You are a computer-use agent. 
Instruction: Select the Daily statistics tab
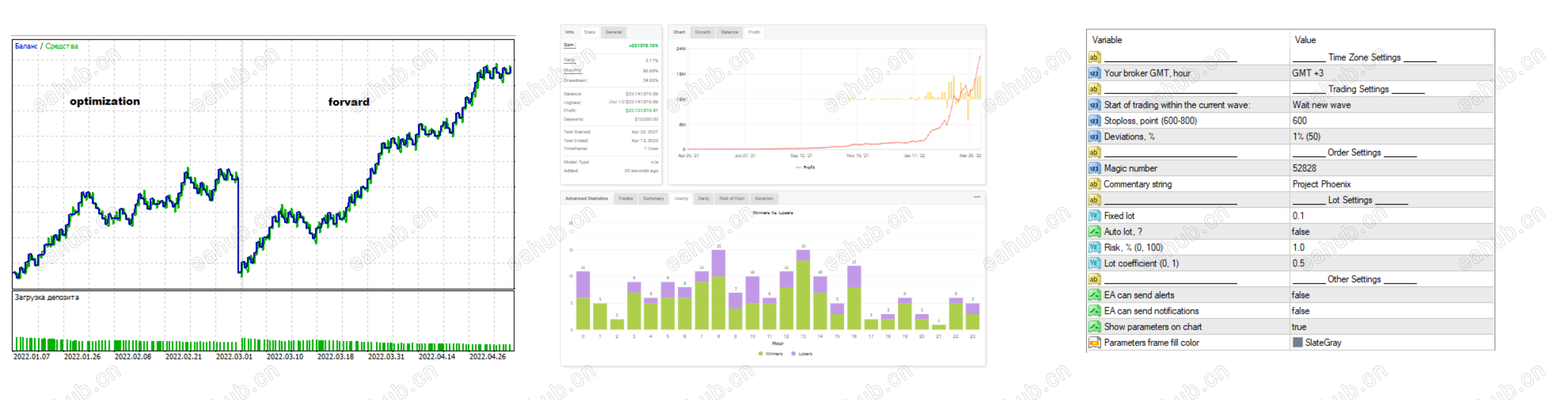(x=704, y=198)
